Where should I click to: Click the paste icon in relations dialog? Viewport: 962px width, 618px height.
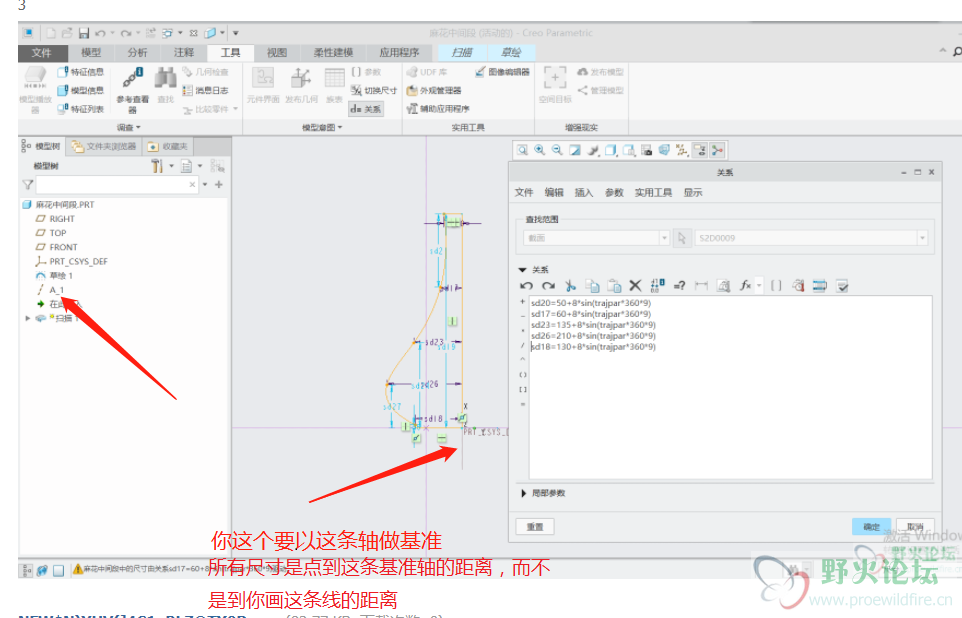tap(614, 285)
